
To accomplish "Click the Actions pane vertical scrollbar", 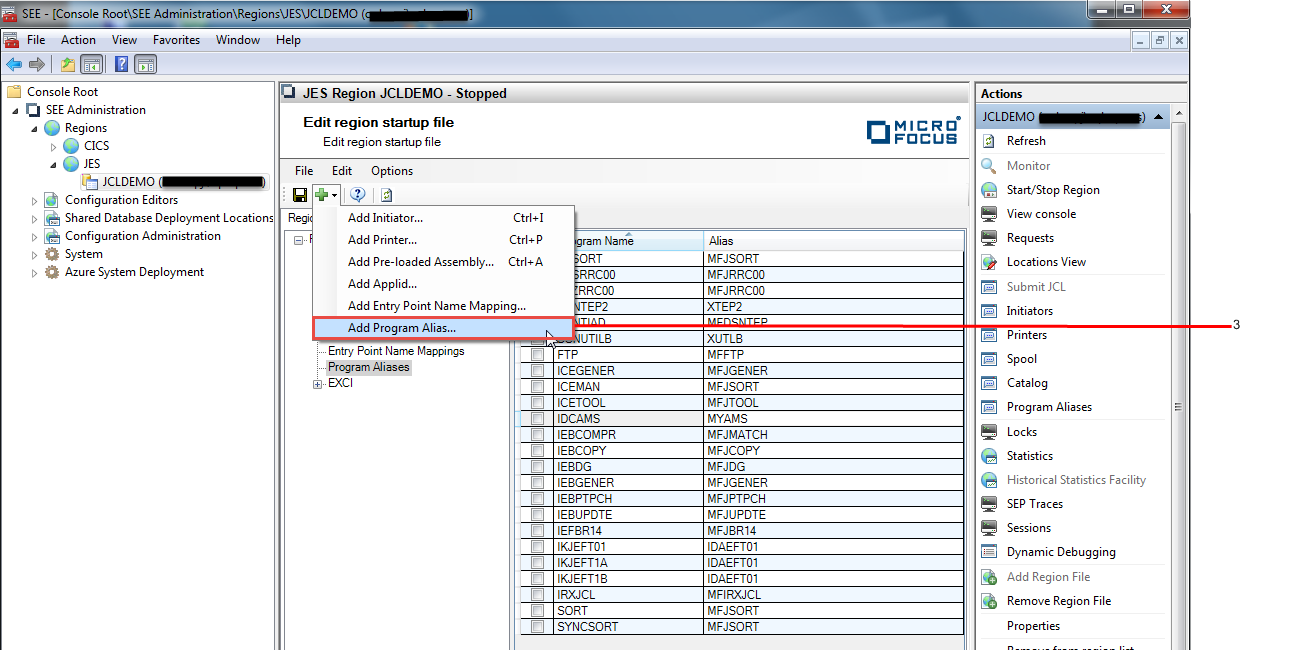I will tap(1177, 406).
